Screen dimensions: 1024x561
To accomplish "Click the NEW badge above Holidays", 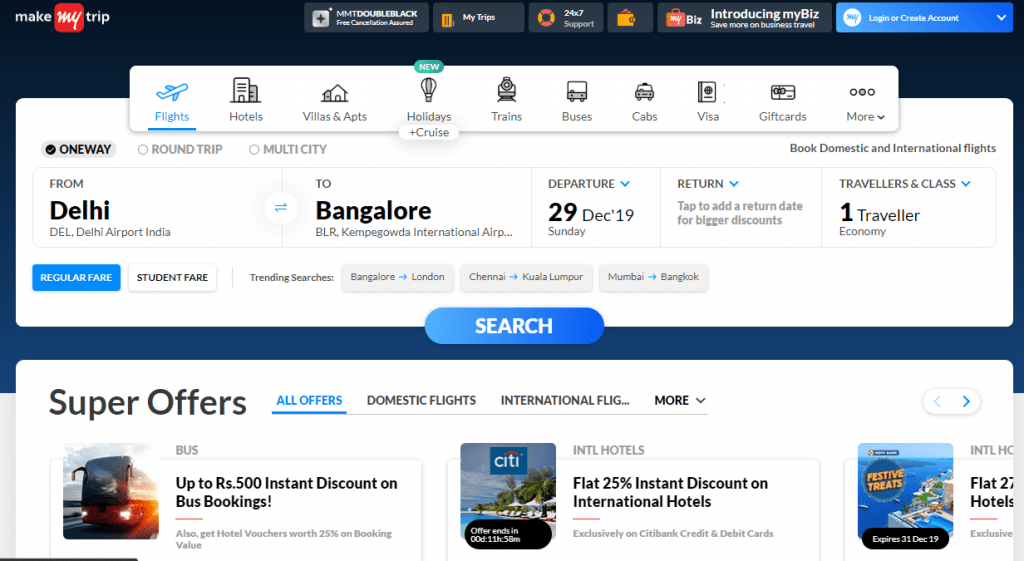I will [x=429, y=67].
